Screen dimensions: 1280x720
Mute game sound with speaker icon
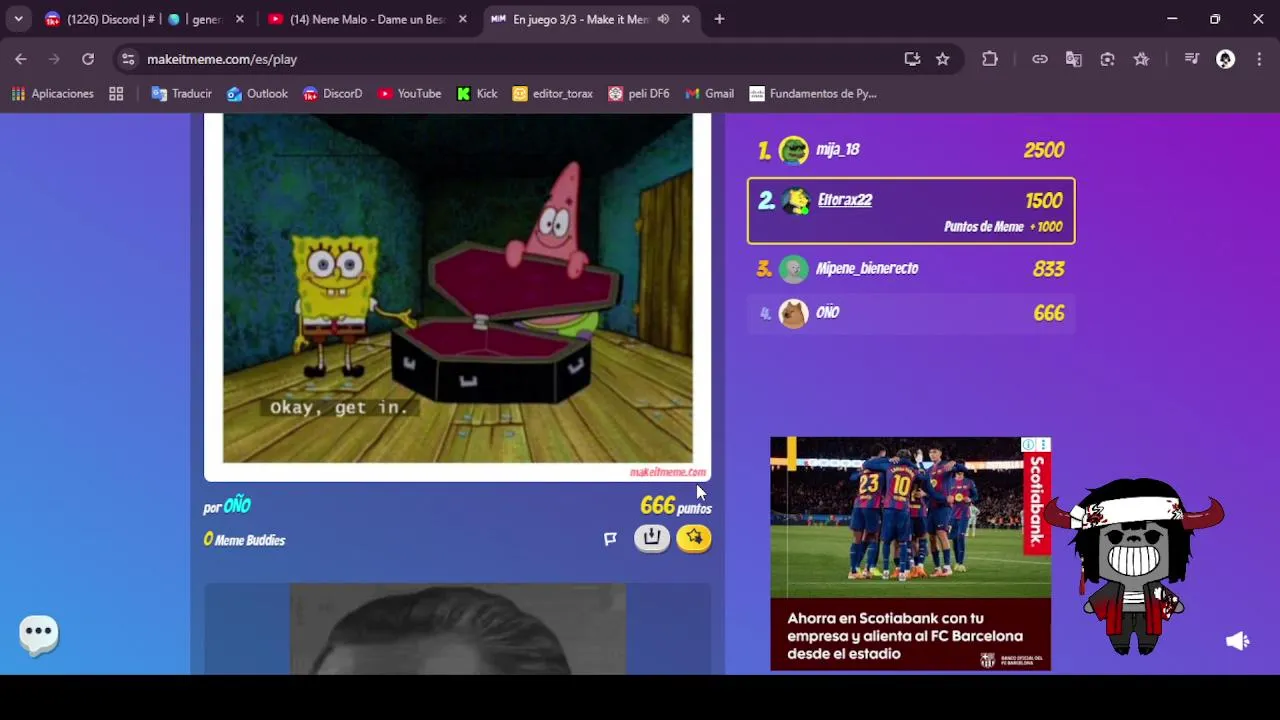pos(1238,641)
